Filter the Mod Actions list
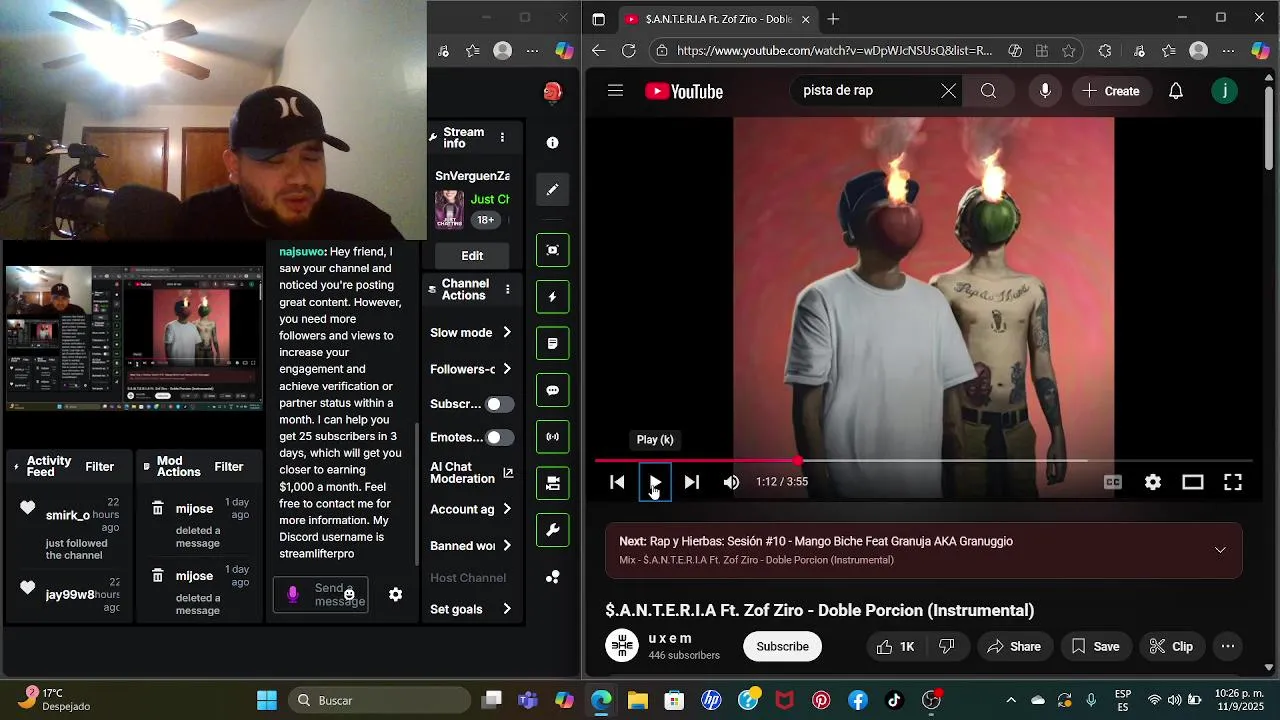Image resolution: width=1280 pixels, height=720 pixels. pyautogui.click(x=229, y=467)
